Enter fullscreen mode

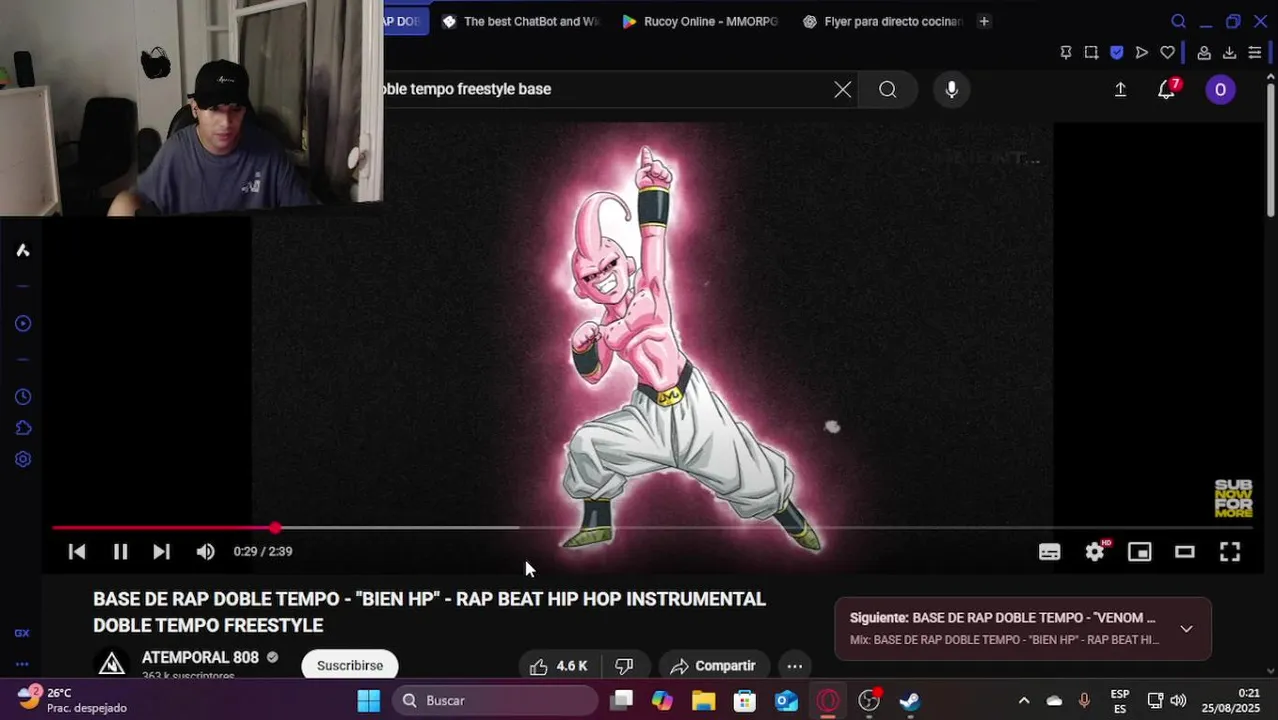click(x=1230, y=552)
